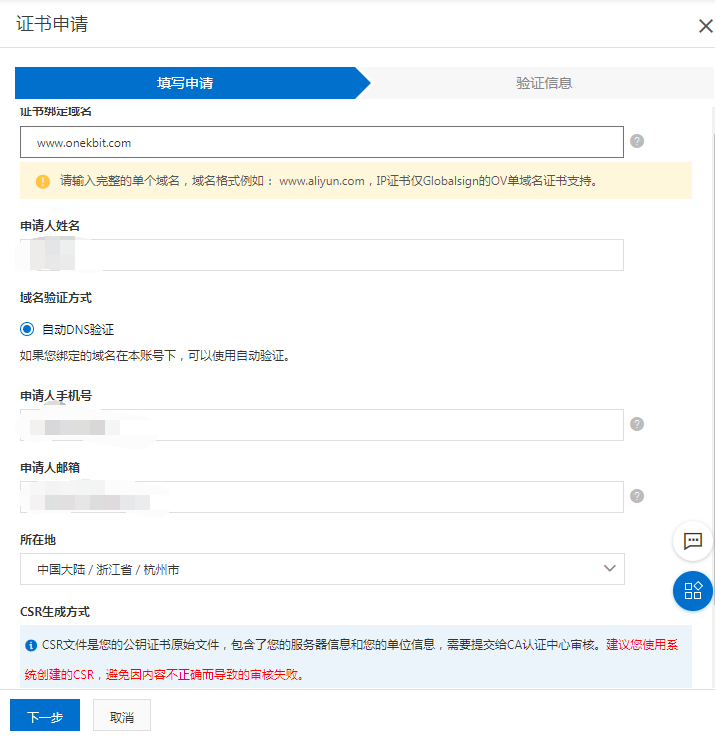Screen dimensions: 715x737
Task: Click www.aliyun.com example in yellow hint
Action: [322, 181]
